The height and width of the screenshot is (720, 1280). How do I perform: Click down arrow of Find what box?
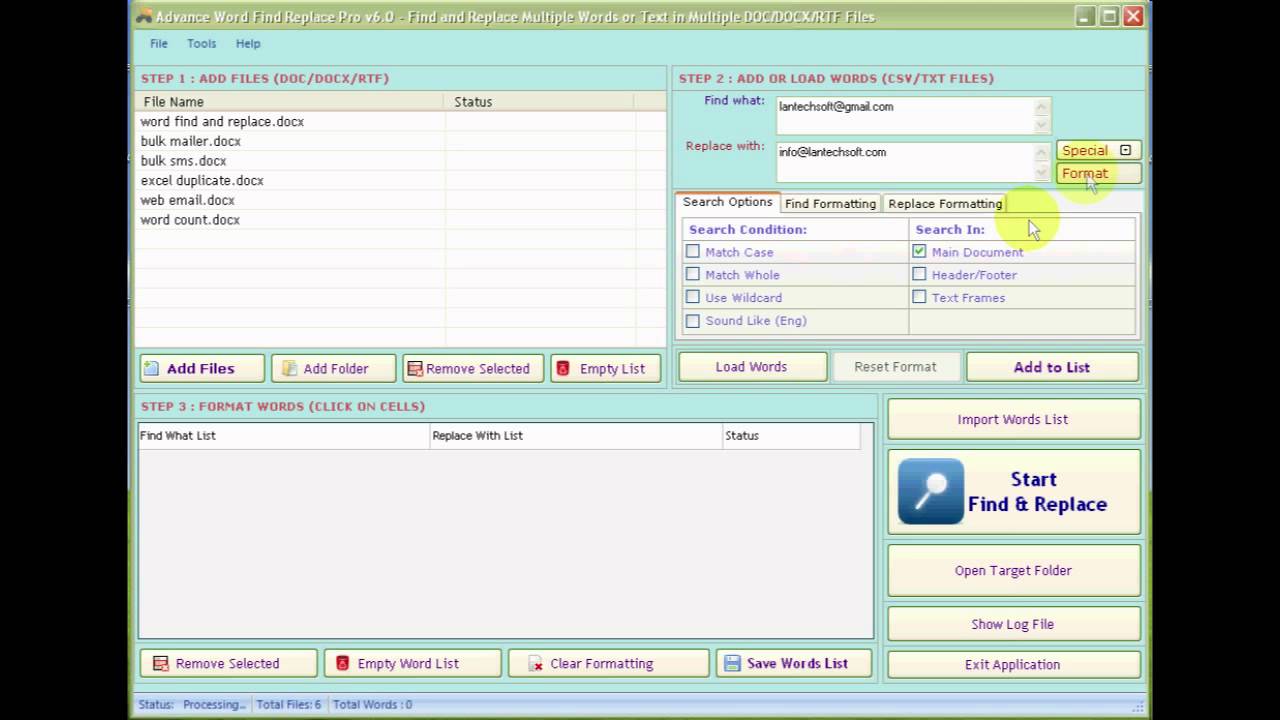pyautogui.click(x=1041, y=124)
